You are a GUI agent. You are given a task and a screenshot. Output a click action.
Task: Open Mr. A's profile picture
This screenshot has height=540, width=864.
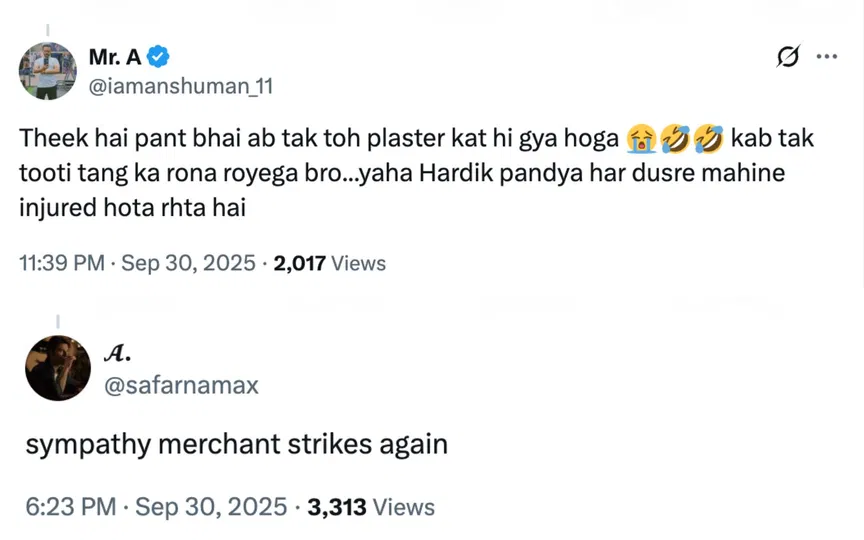point(48,71)
